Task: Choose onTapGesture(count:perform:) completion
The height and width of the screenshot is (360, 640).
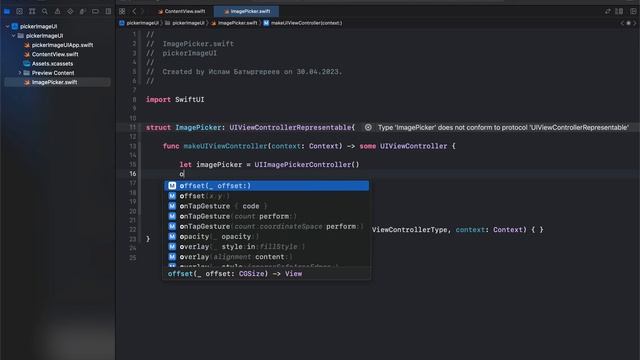Action: pos(267,216)
